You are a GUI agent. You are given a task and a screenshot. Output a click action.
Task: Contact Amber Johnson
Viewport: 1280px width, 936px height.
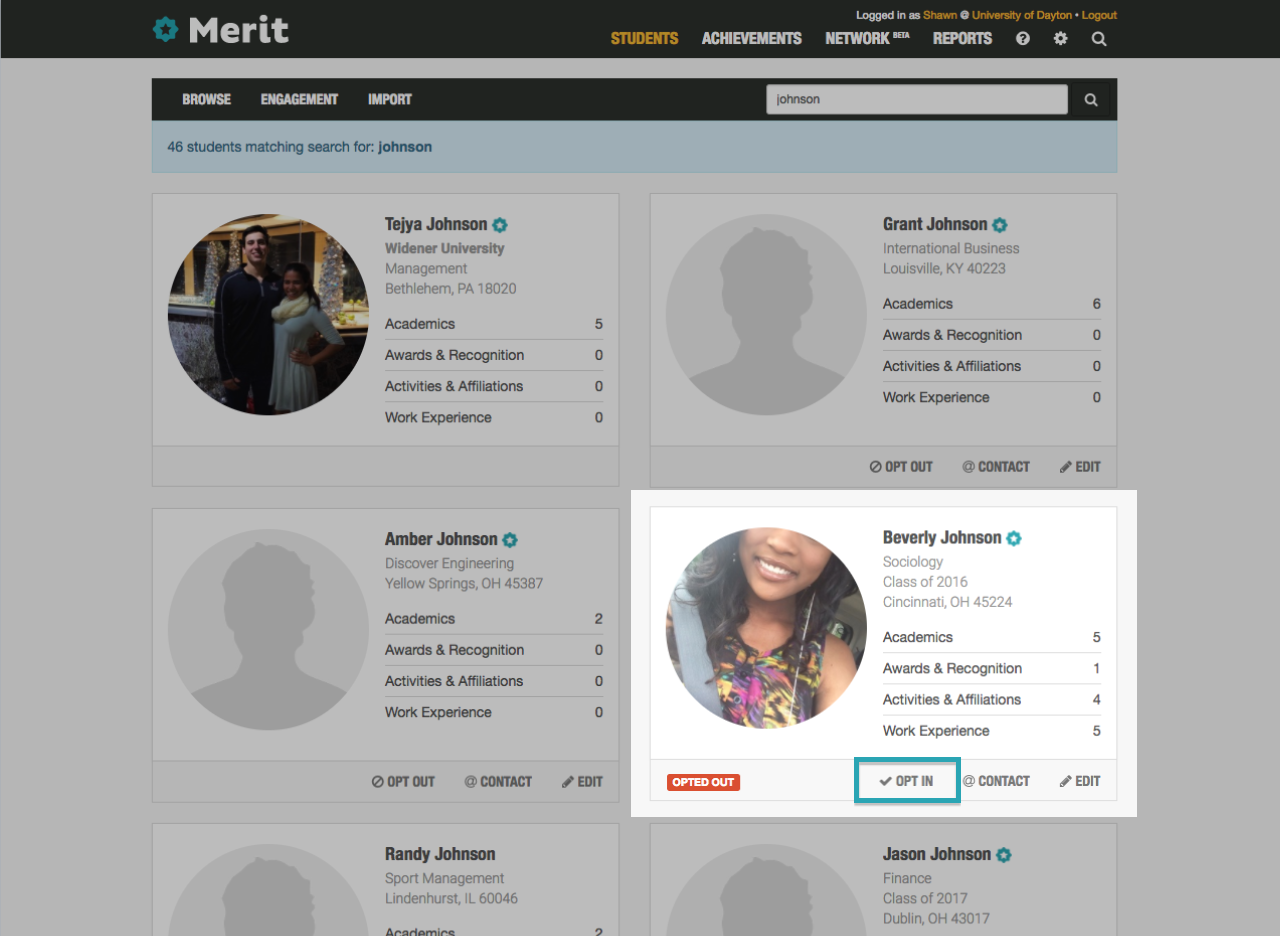[x=498, y=782]
